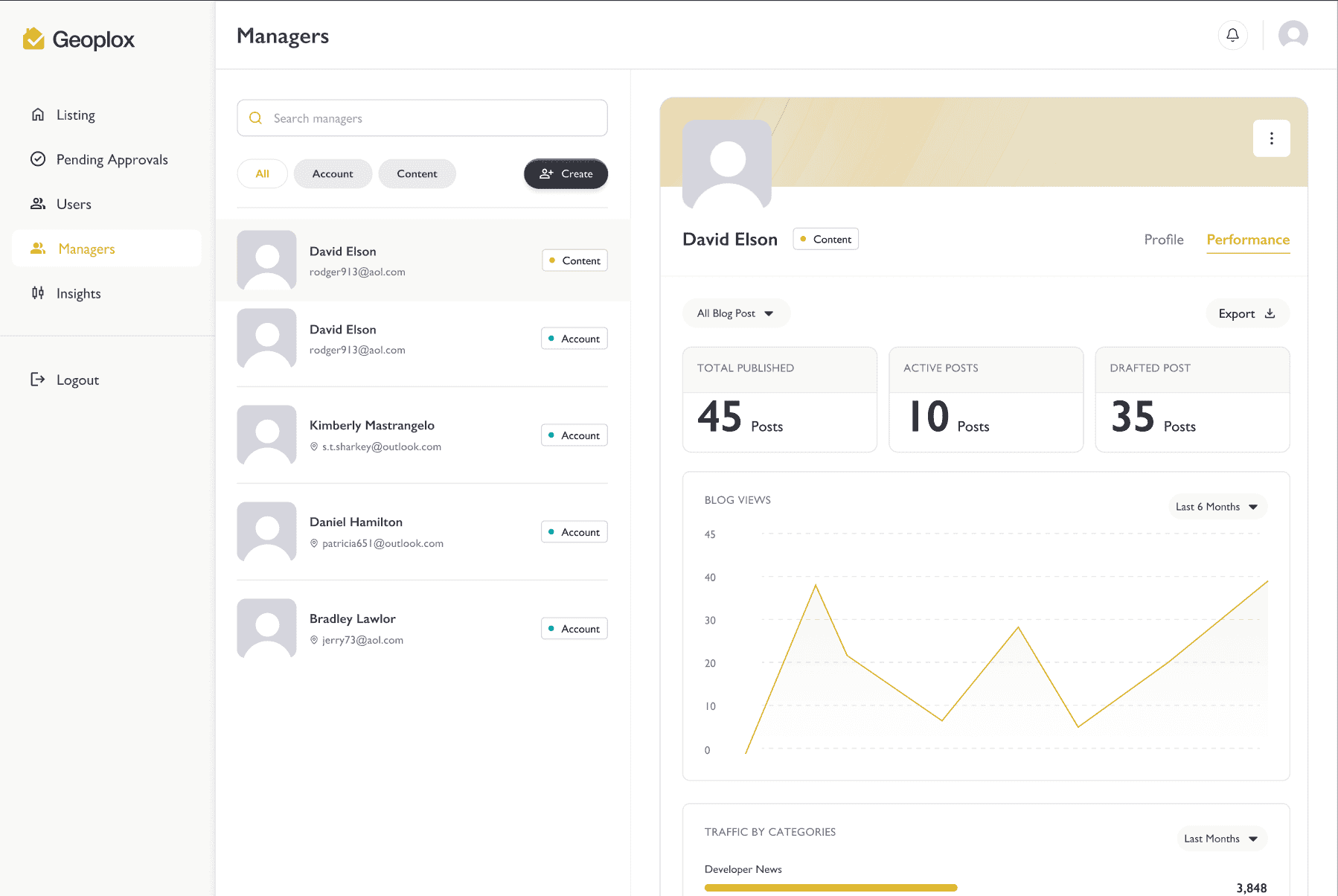Select Kimberly Mastrangelo in managers list
Image resolution: width=1338 pixels, height=896 pixels.
click(x=422, y=435)
